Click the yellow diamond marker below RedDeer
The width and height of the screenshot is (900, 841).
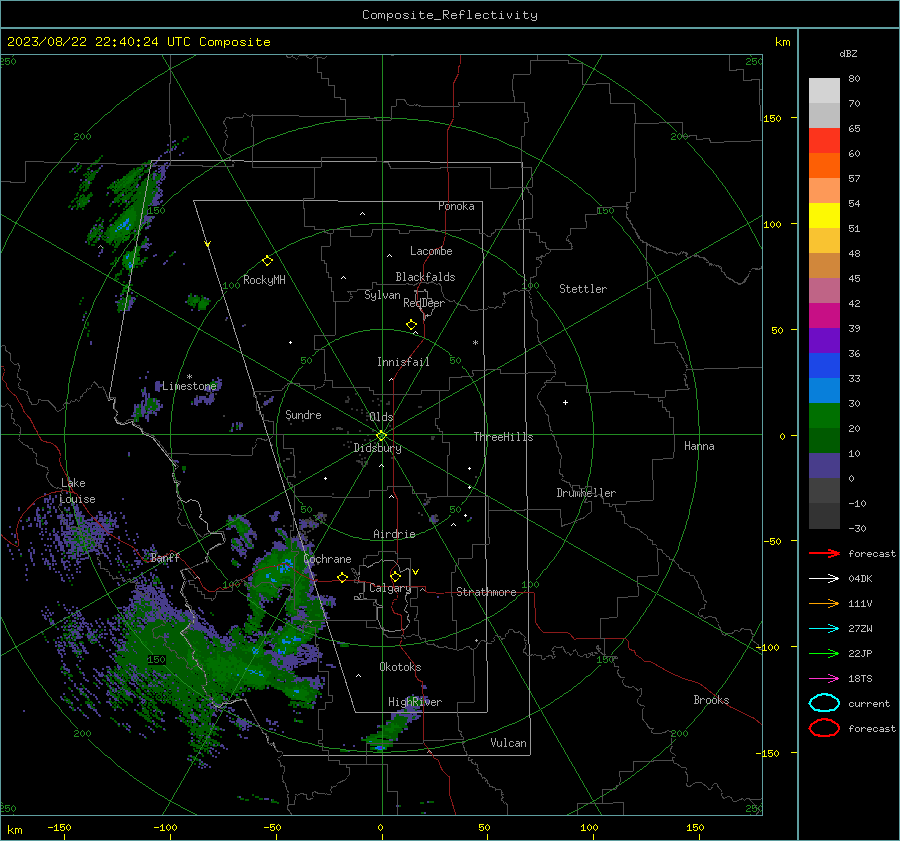click(411, 325)
